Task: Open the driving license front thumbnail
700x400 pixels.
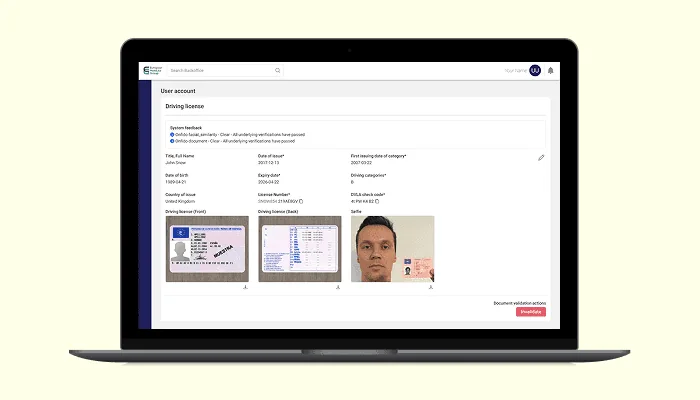Action: click(207, 249)
